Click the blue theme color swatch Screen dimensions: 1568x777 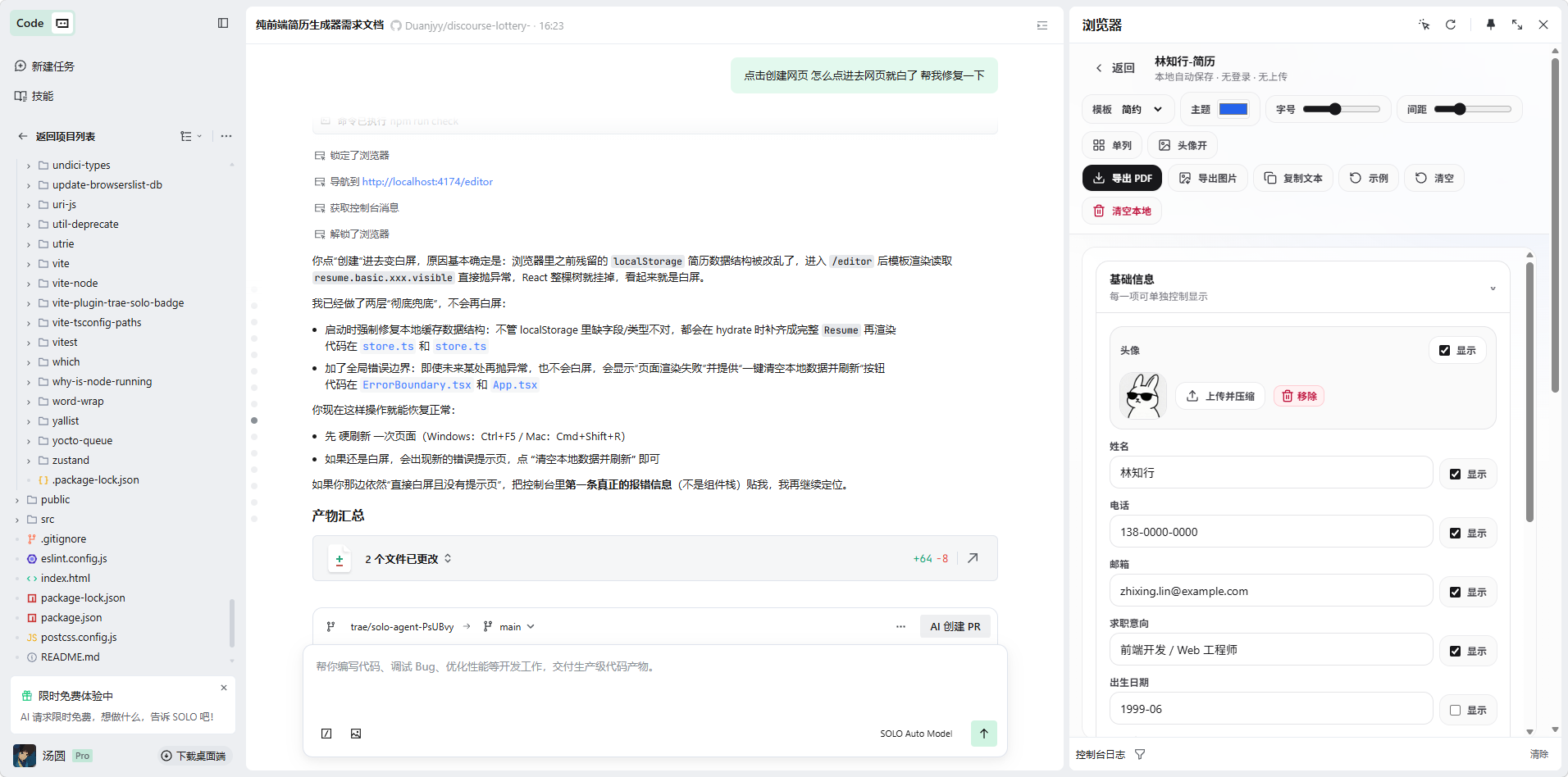[x=1233, y=109]
